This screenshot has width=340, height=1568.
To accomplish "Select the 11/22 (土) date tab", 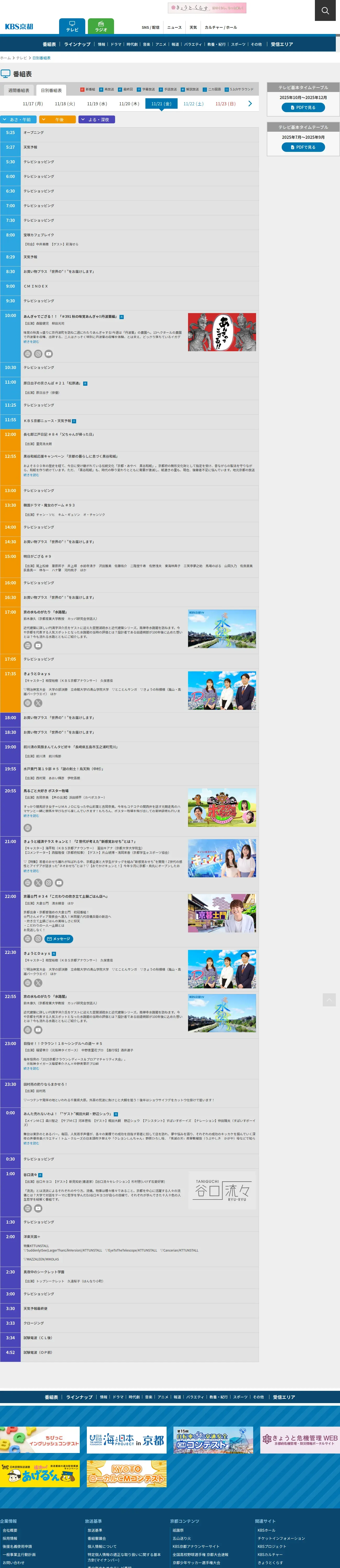I will click(193, 103).
